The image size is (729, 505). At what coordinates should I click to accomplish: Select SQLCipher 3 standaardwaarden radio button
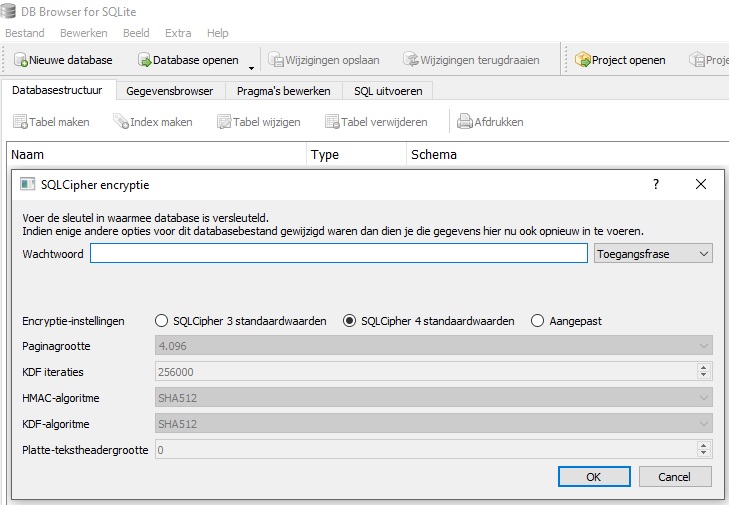(x=161, y=321)
